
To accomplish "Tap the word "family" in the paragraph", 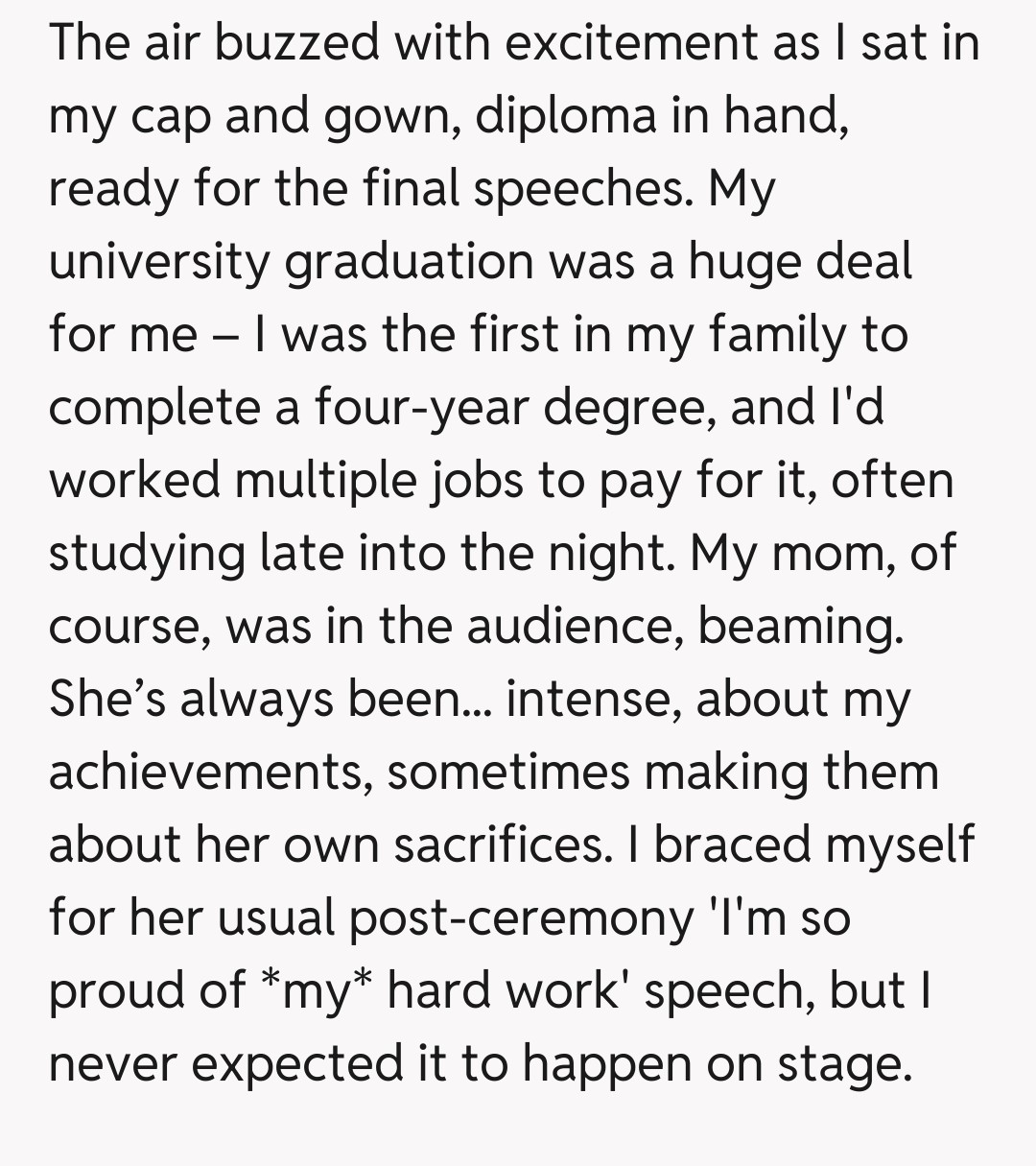I will (x=776, y=335).
